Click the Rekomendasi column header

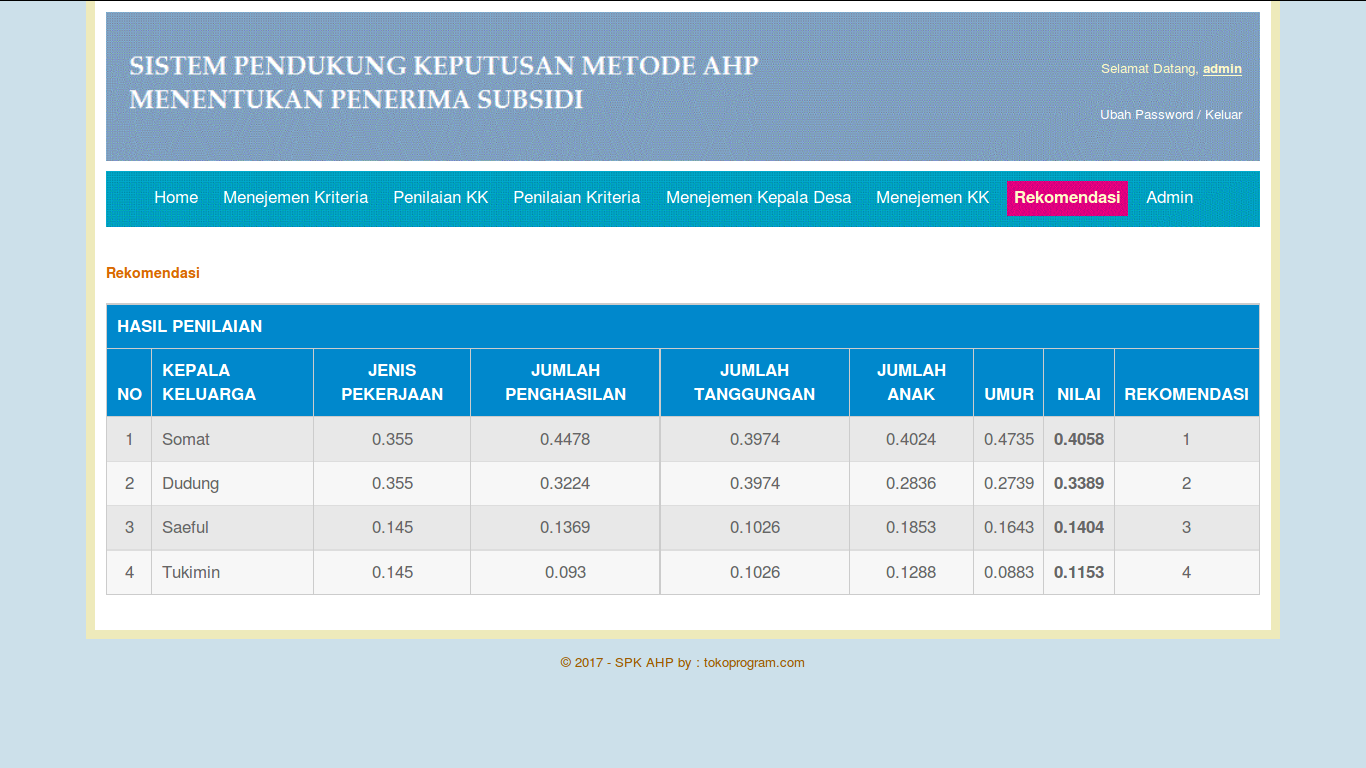[1186, 394]
